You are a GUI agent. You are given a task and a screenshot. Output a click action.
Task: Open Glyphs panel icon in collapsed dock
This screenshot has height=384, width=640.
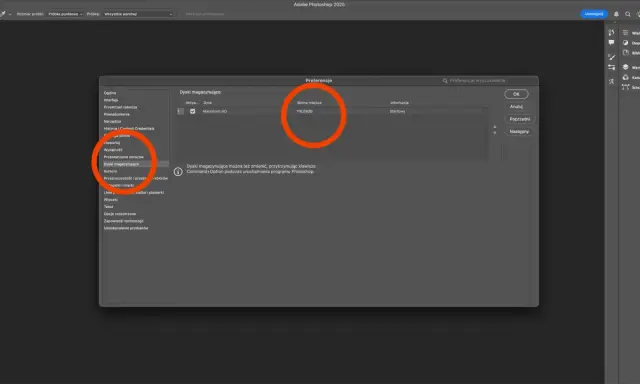point(611,82)
